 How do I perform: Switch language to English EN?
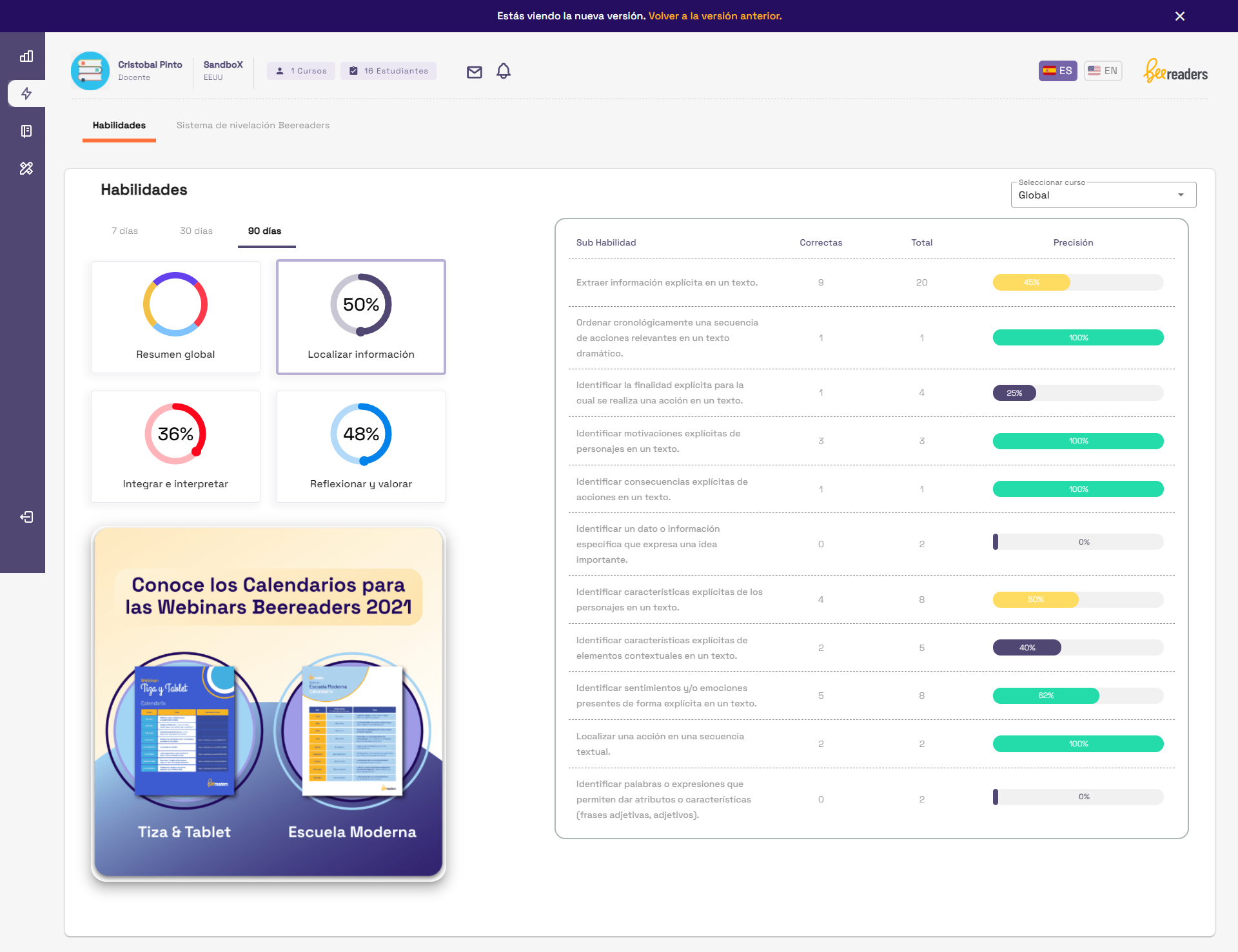tap(1103, 71)
